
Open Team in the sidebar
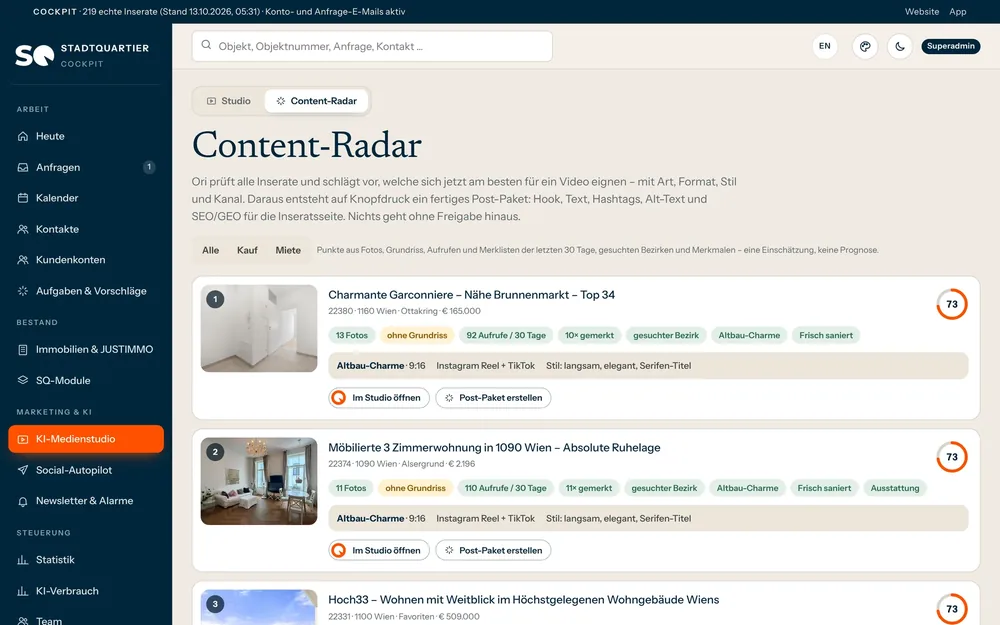point(85,619)
